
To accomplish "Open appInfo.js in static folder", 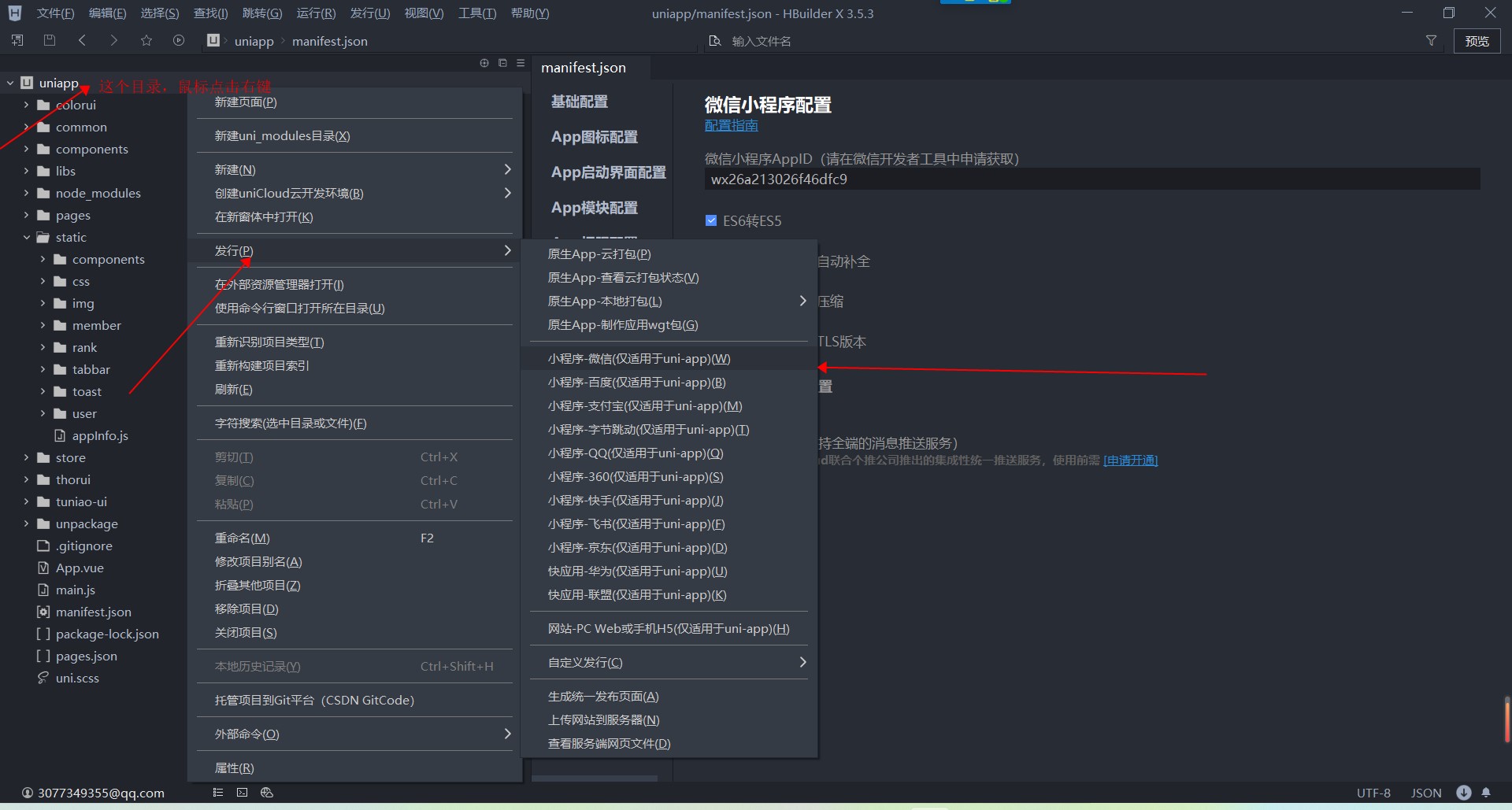I will [x=100, y=435].
